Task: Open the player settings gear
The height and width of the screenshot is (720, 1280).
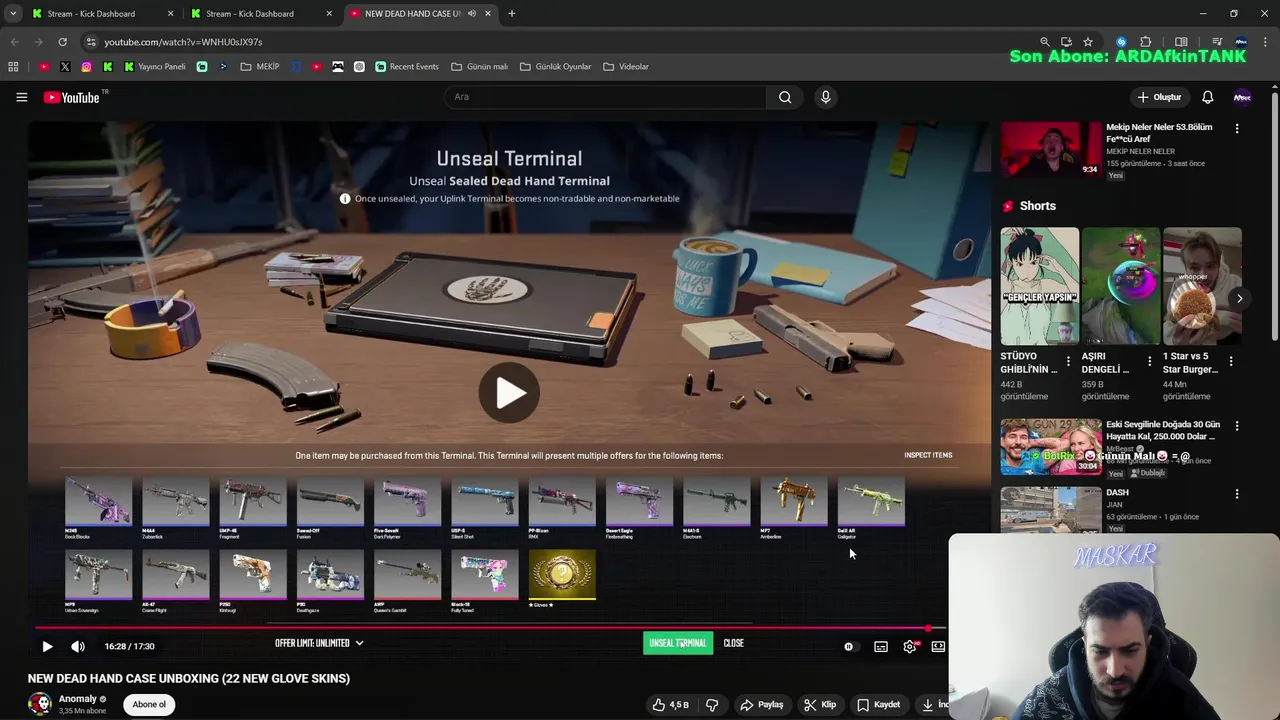Action: point(910,646)
